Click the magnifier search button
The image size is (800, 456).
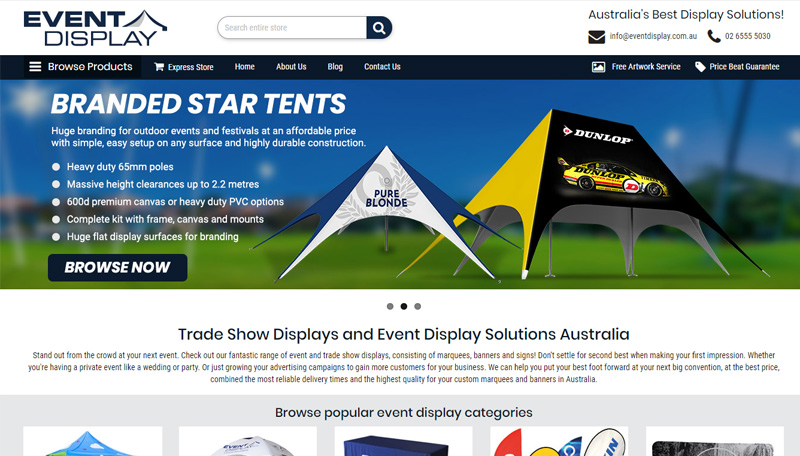[379, 28]
